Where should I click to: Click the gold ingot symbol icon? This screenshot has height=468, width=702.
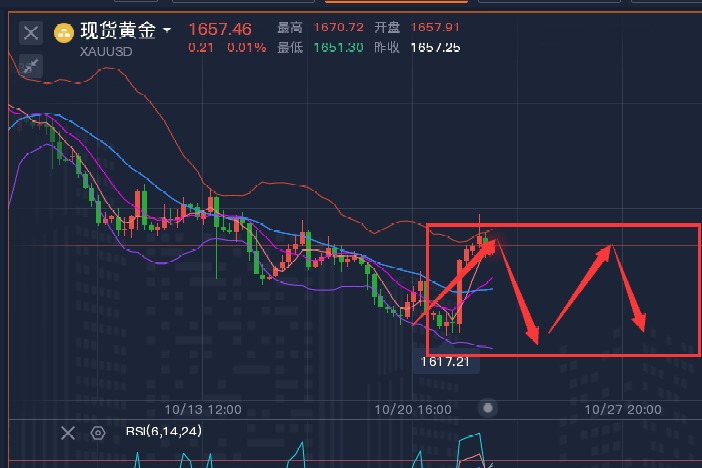click(64, 33)
